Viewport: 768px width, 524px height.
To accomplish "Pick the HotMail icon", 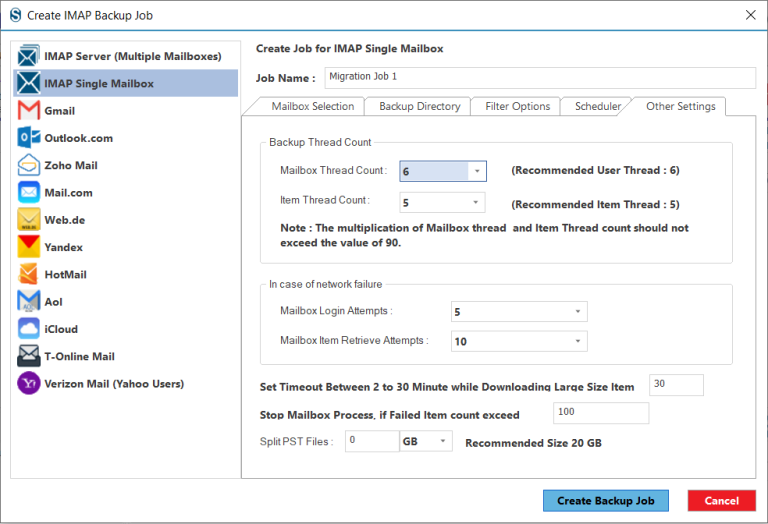I will point(28,274).
